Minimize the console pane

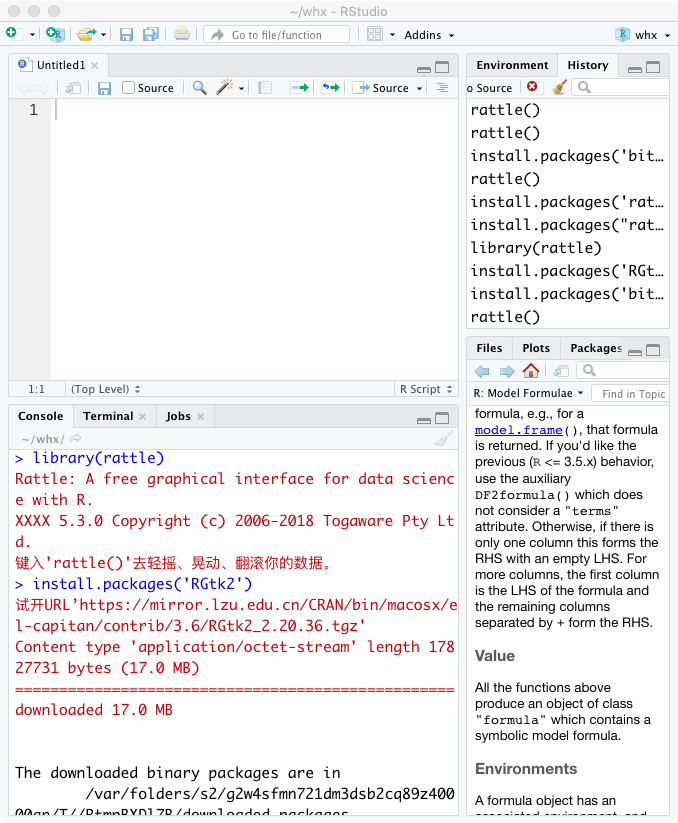423,419
